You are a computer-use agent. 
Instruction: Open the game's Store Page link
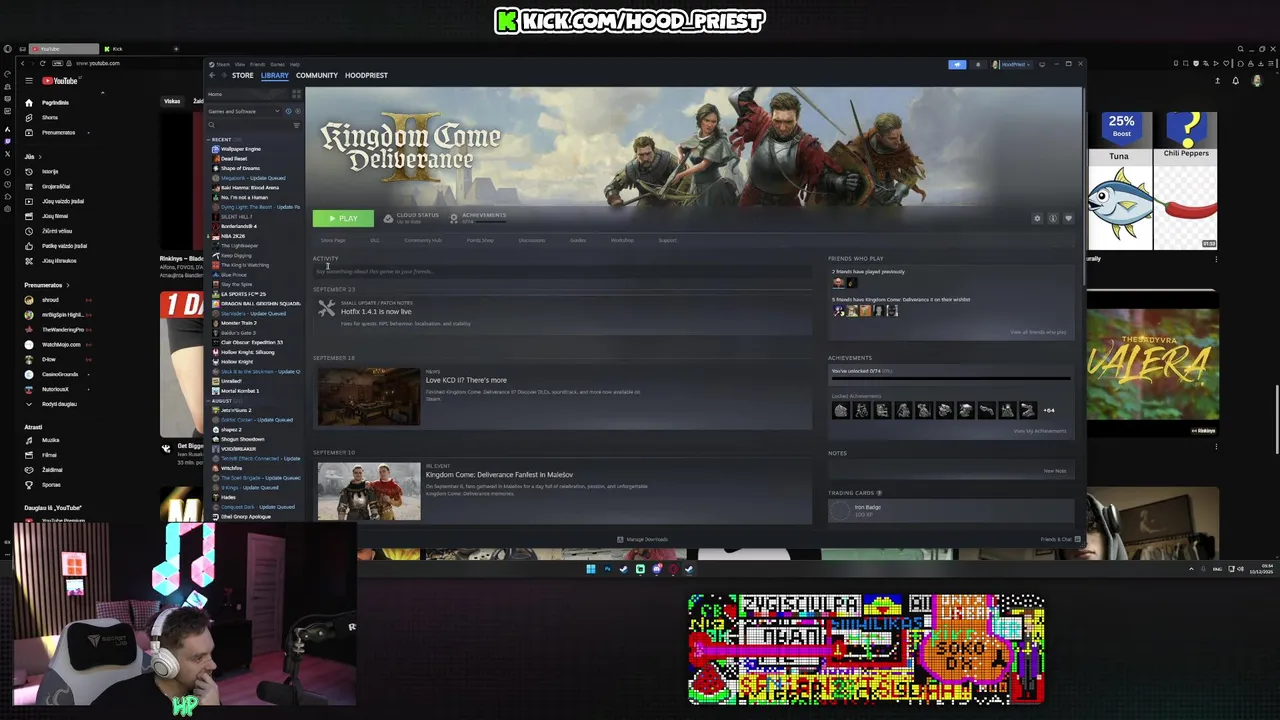[333, 240]
